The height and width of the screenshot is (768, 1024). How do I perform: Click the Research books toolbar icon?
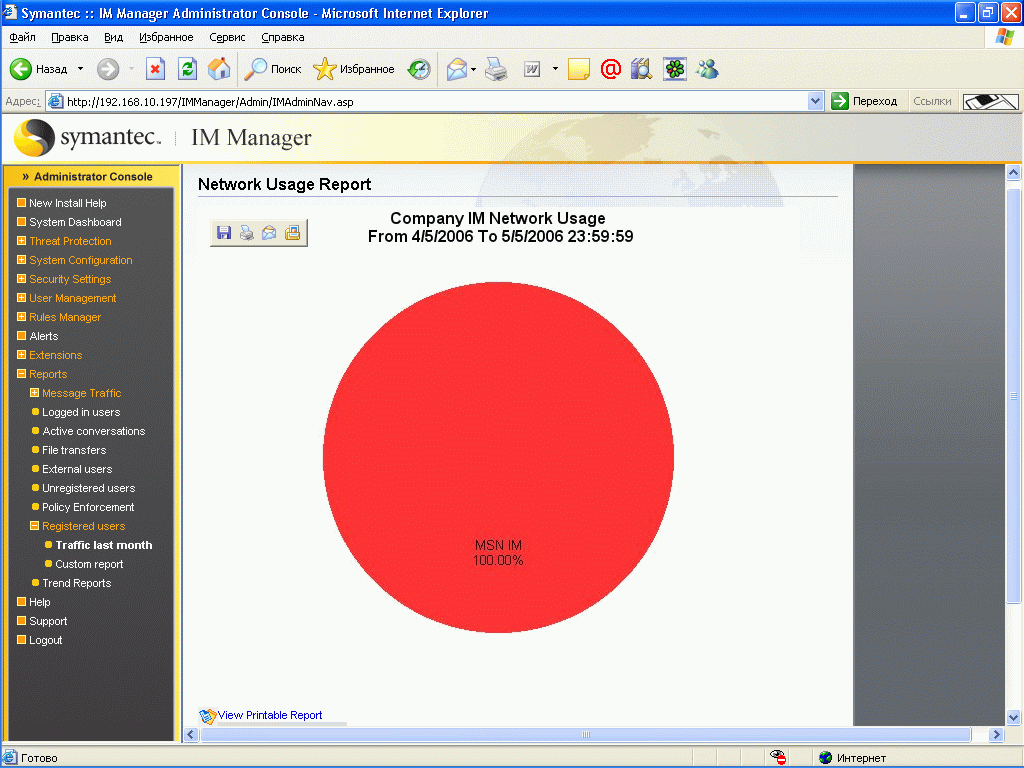[642, 69]
